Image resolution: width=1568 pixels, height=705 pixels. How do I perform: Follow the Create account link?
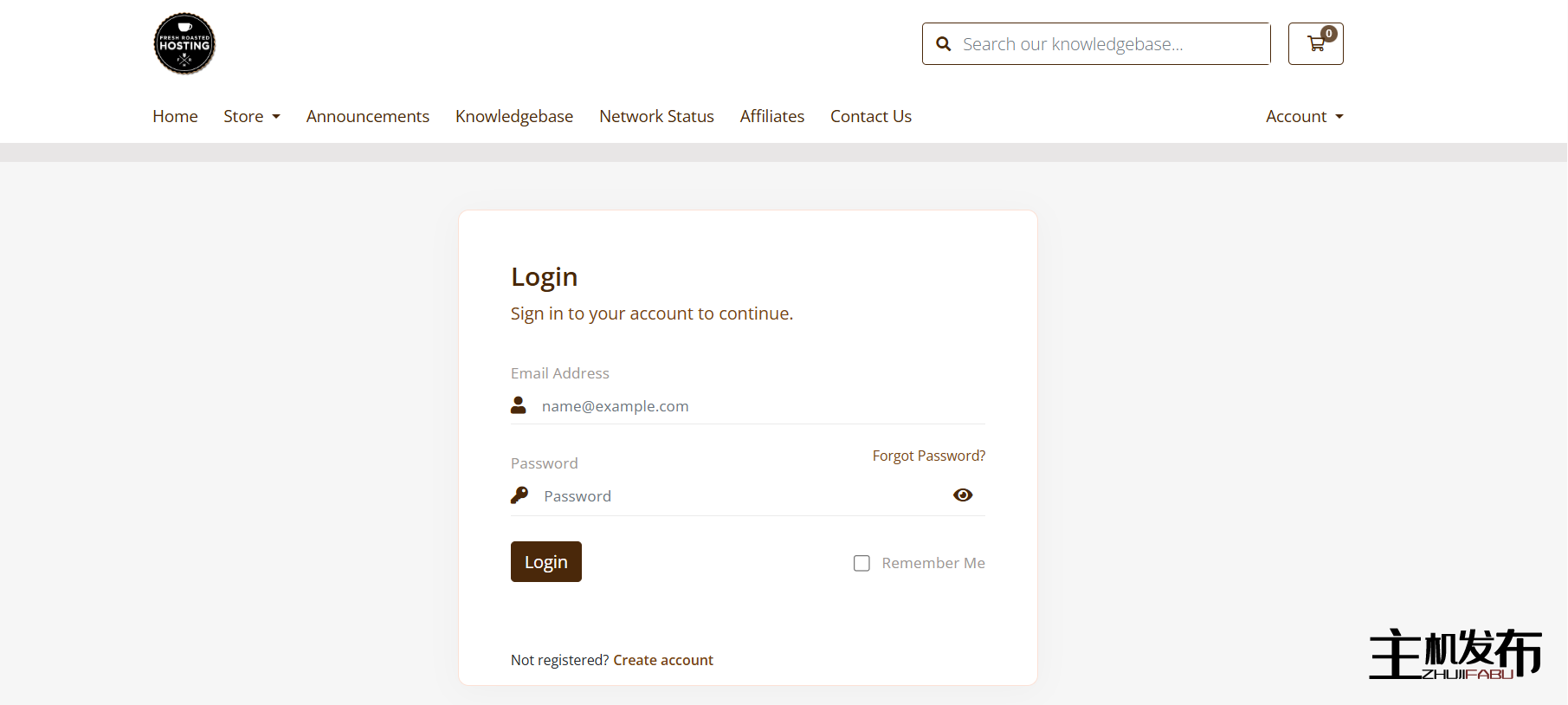(x=663, y=660)
